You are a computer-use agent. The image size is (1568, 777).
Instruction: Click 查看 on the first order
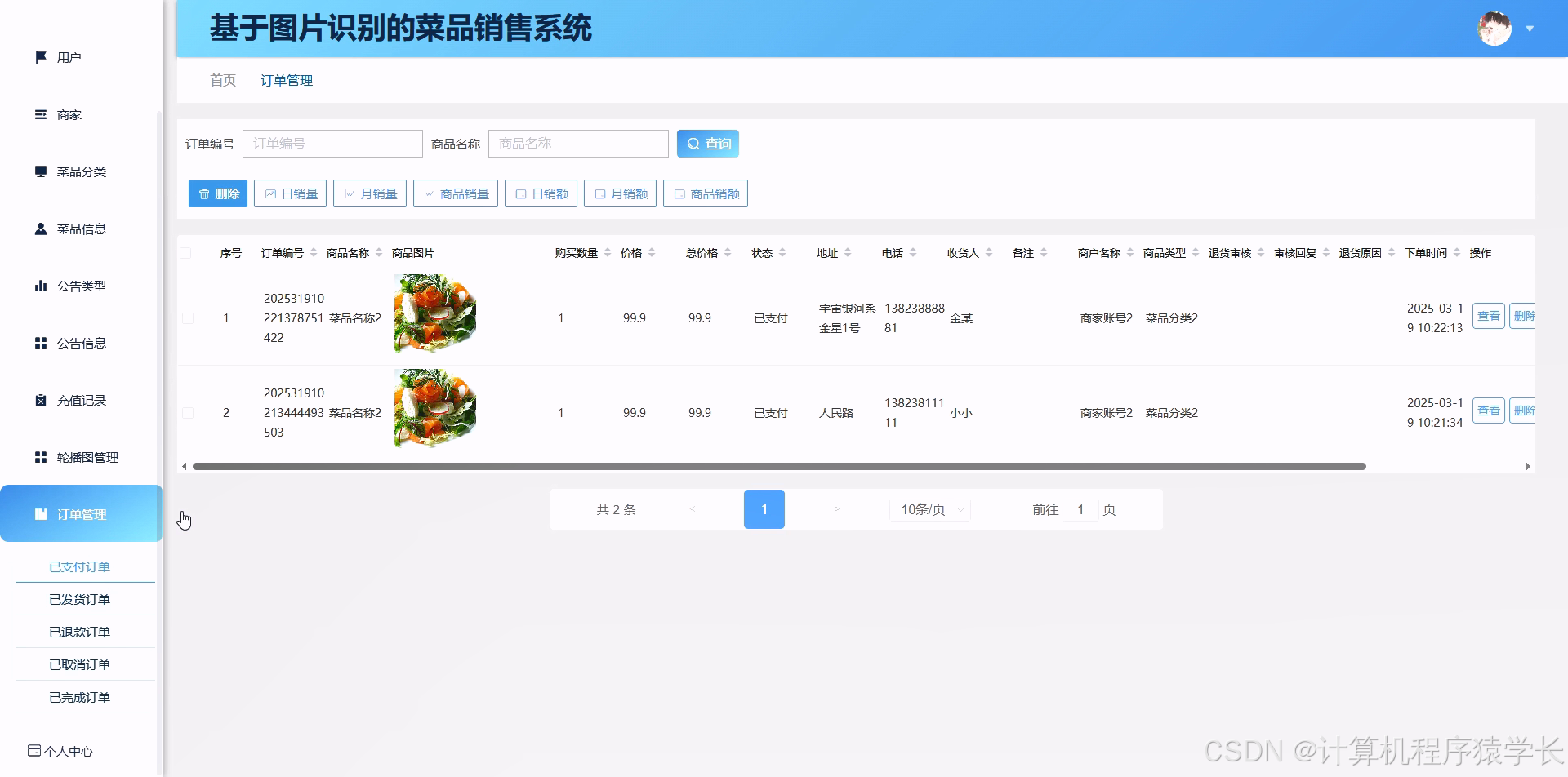1488,315
